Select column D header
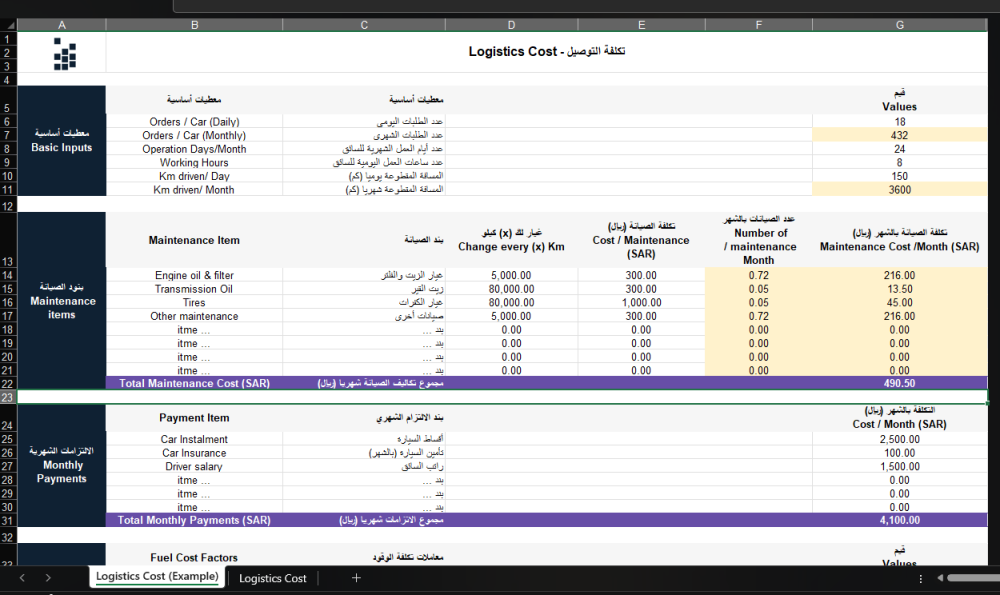Screen dimensions: 1000x595 coord(511,24)
